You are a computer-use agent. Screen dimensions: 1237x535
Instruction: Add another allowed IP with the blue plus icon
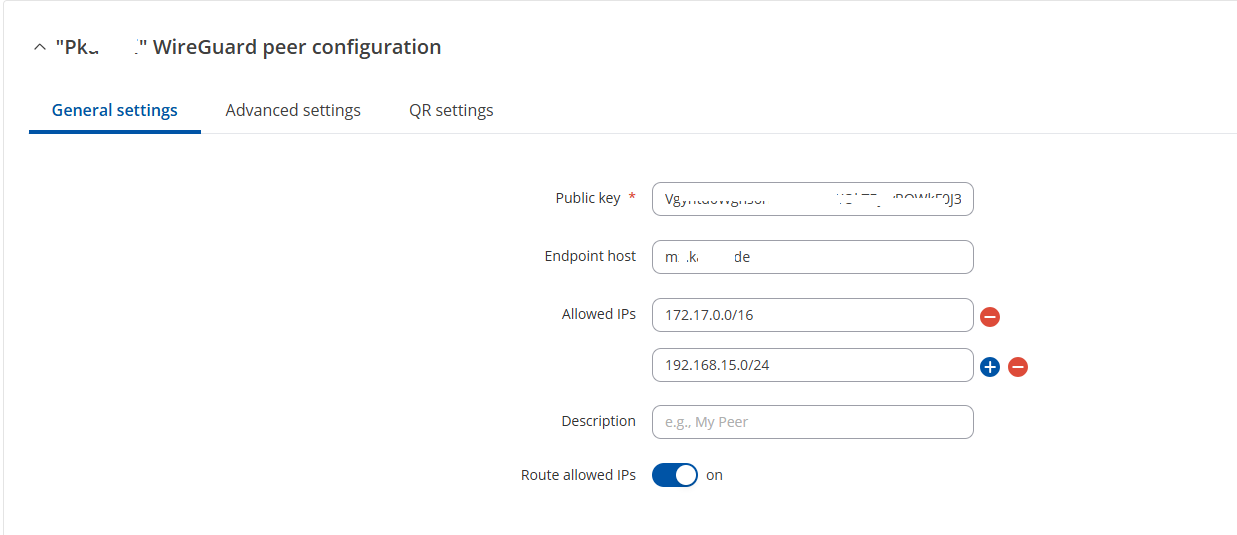tap(990, 367)
